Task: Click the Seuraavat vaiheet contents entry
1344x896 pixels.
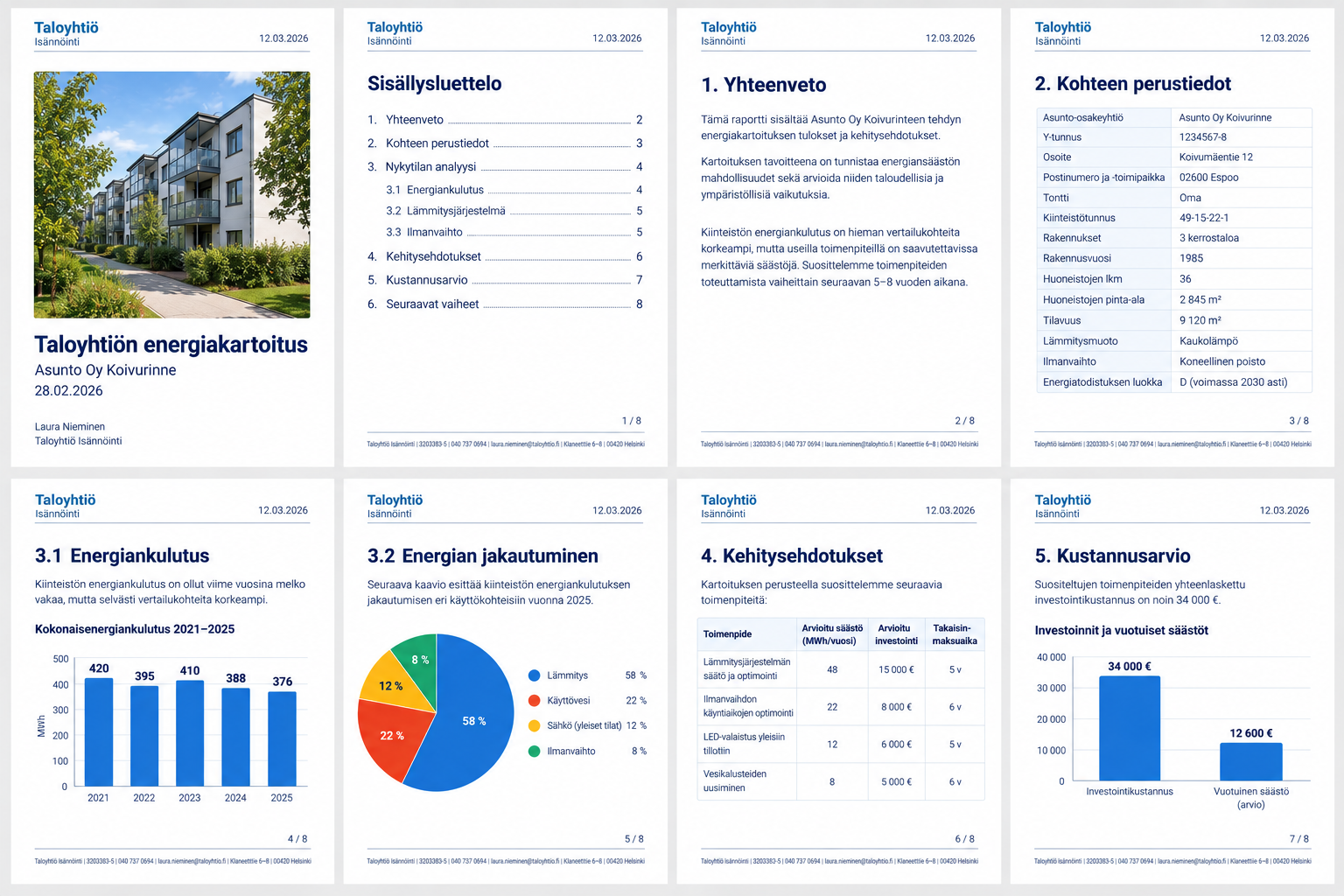Action: pyautogui.click(x=505, y=304)
